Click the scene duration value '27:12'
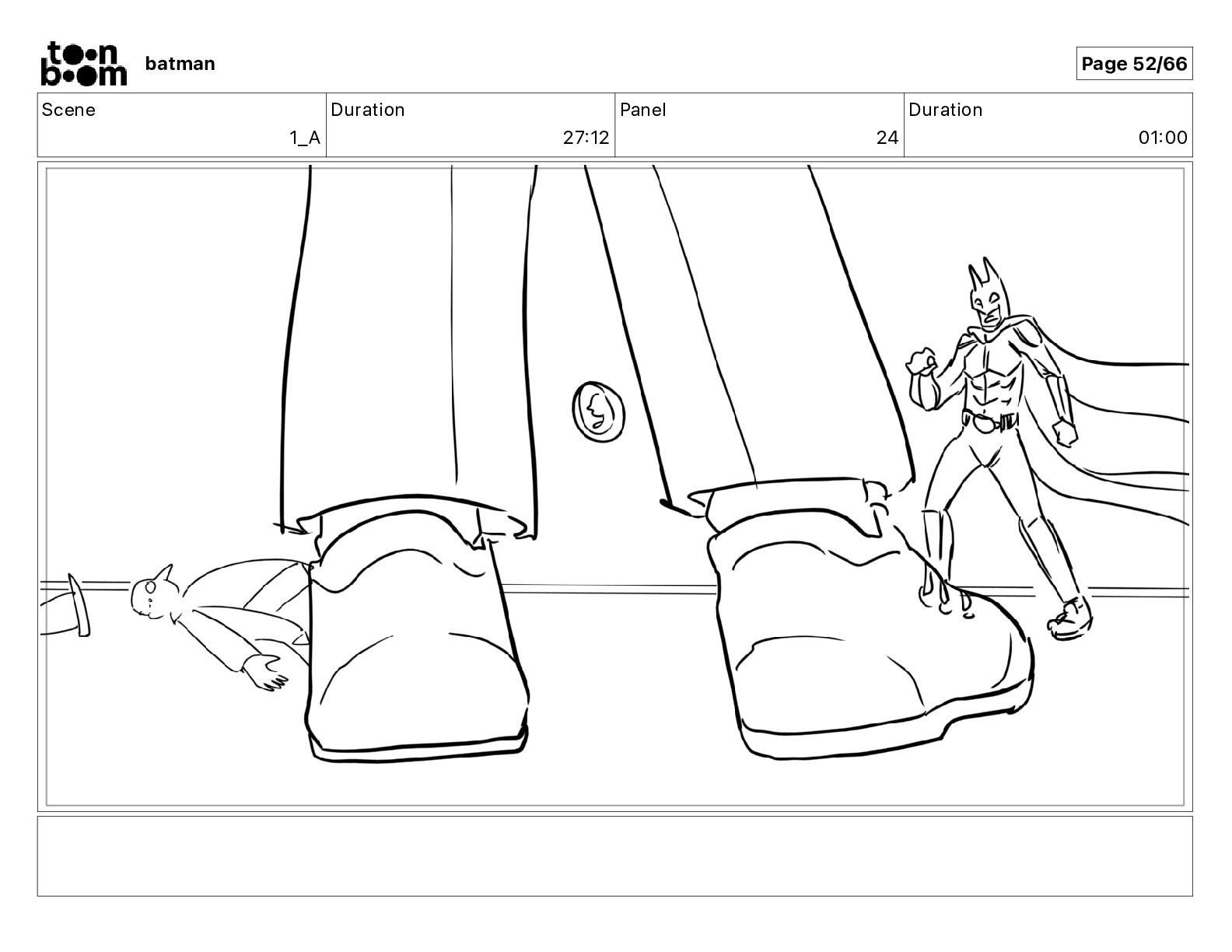The height and width of the screenshot is (952, 1232). pos(586,138)
